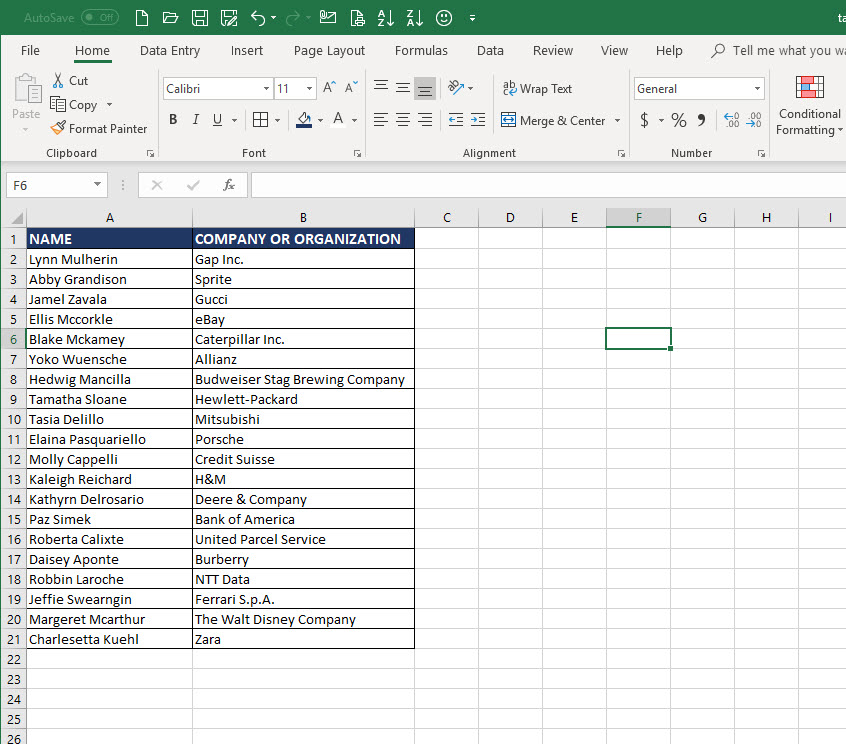Screen dimensions: 846x744
Task: Undo the last action
Action: coord(258,18)
